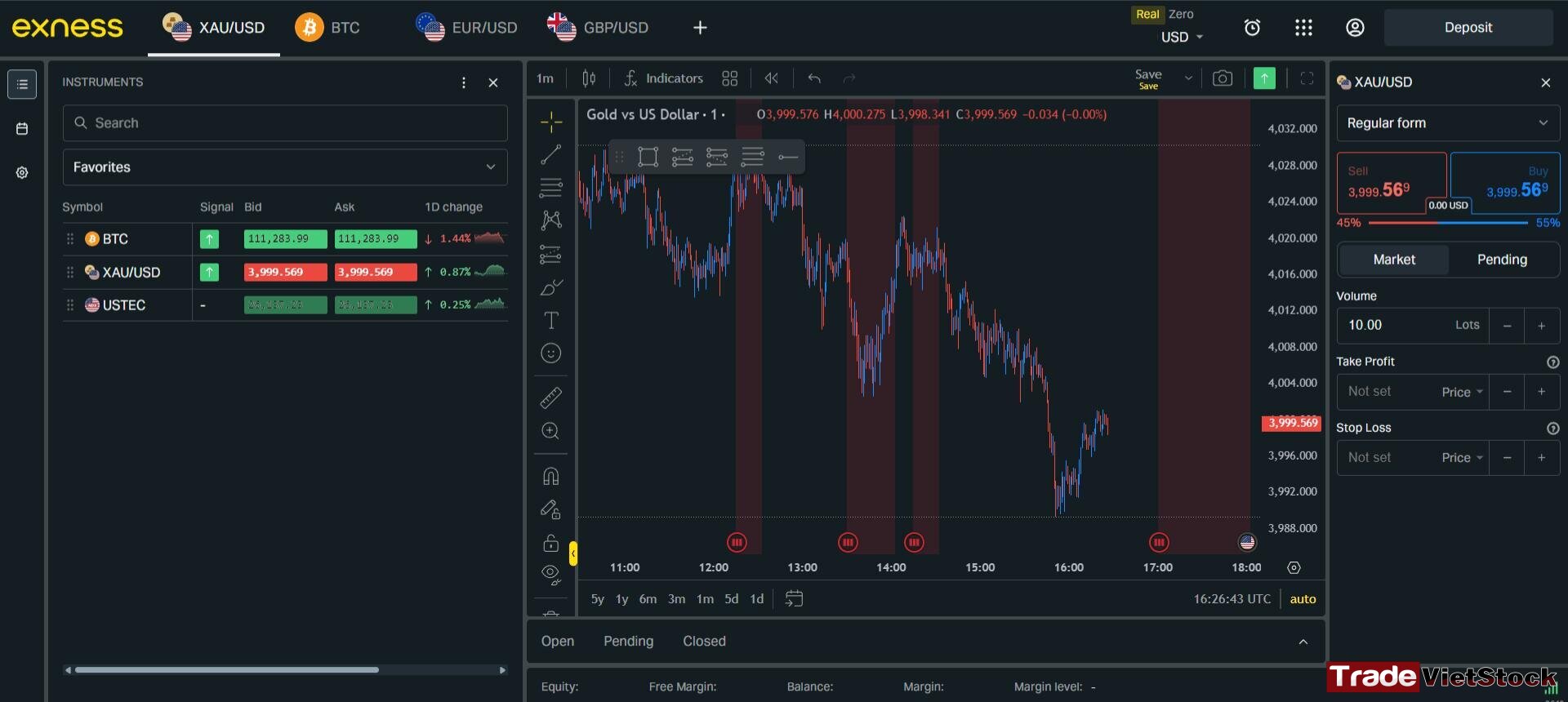The width and height of the screenshot is (1568, 702).
Task: Open the settings gear in sidebar
Action: pos(22,173)
